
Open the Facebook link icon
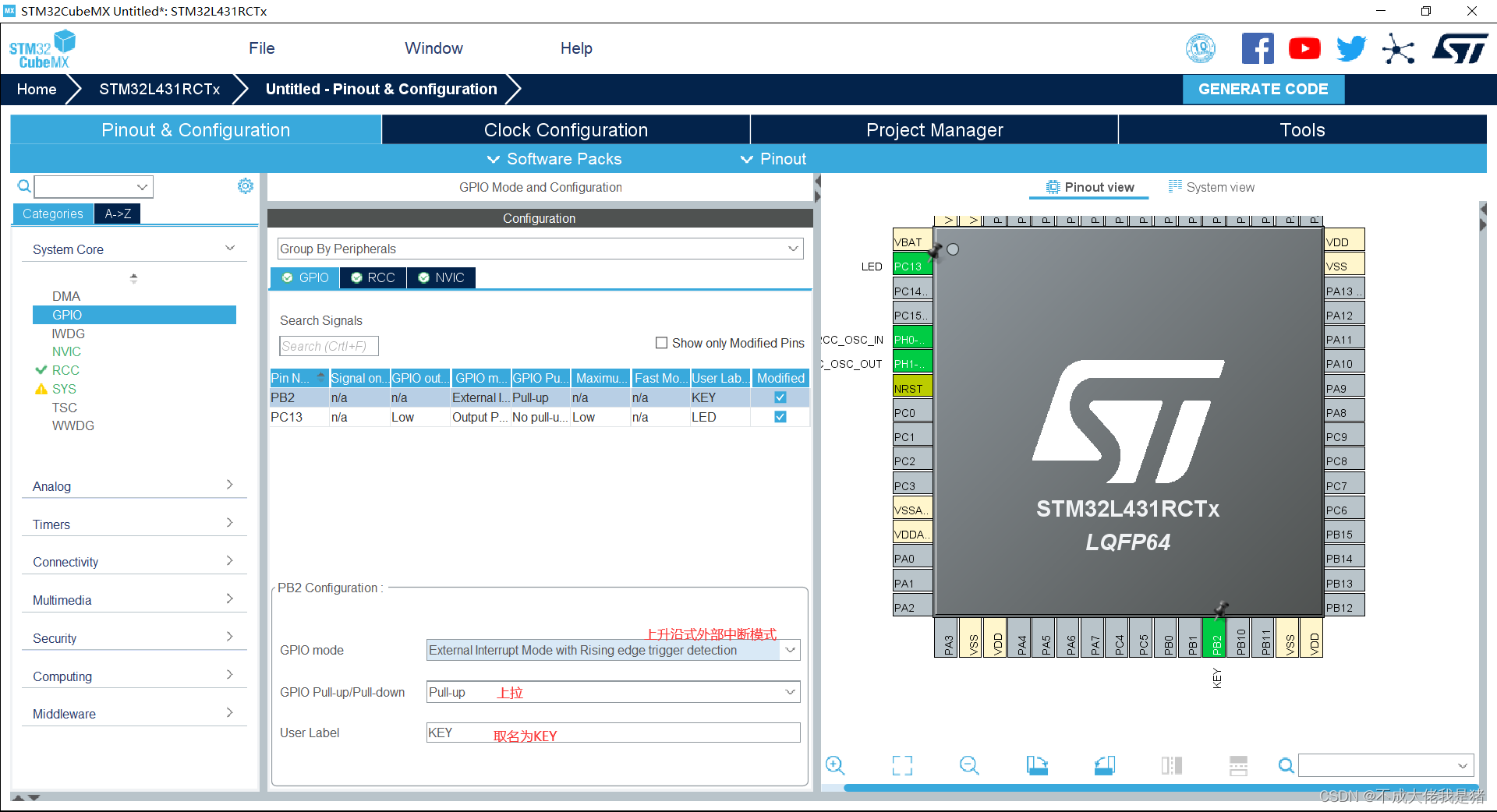pos(1258,48)
